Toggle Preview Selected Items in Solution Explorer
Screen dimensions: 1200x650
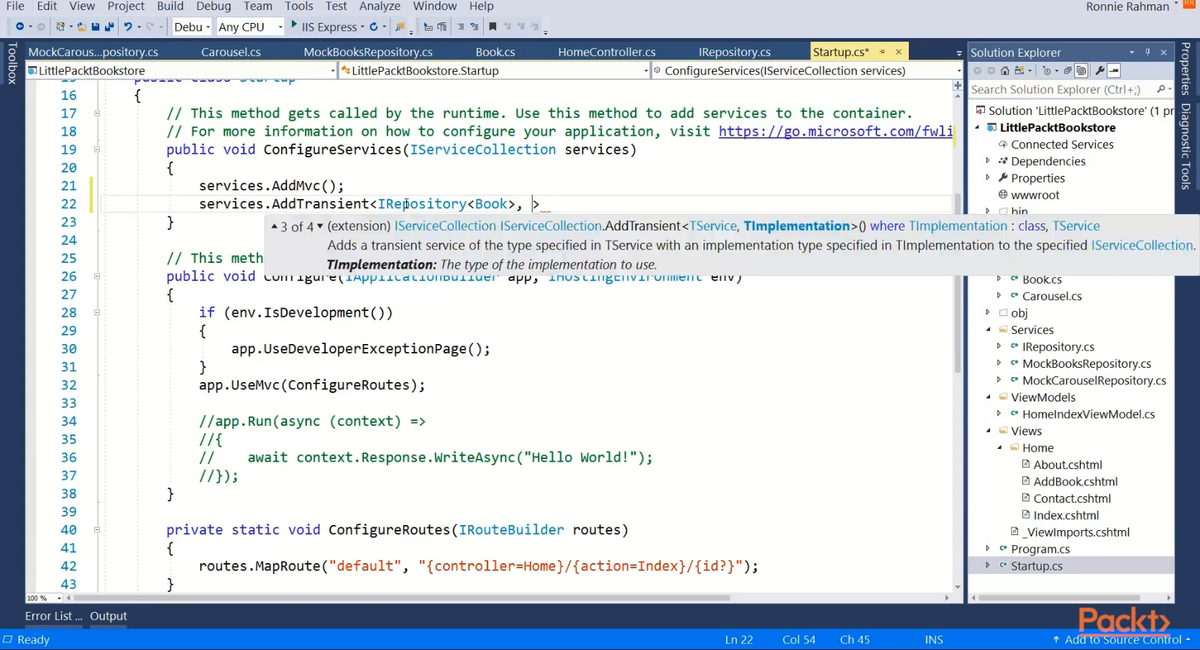[x=1113, y=71]
